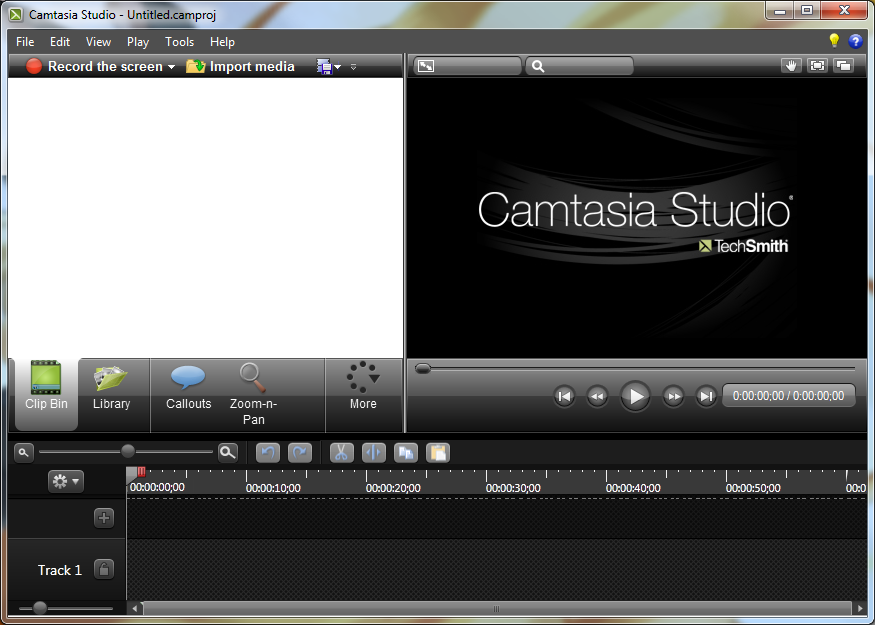Click the blue question mark help icon
The height and width of the screenshot is (625, 875).
pyautogui.click(x=855, y=41)
